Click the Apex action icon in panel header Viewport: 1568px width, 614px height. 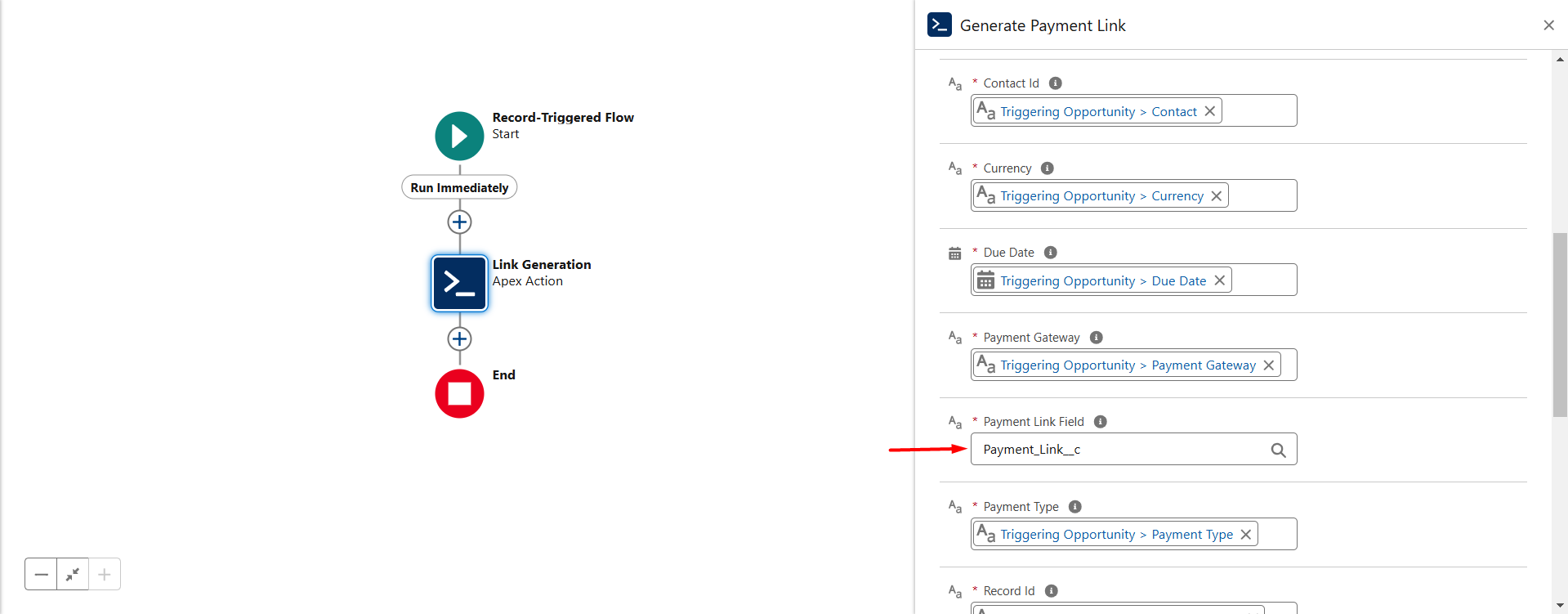tap(940, 25)
